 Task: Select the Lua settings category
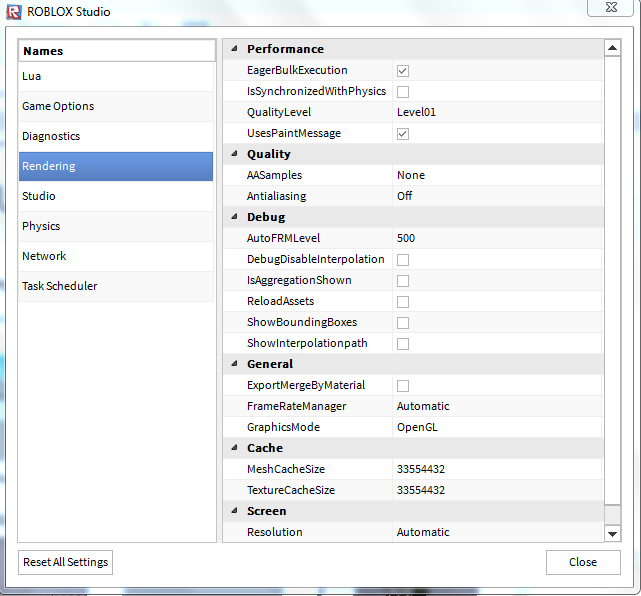116,76
